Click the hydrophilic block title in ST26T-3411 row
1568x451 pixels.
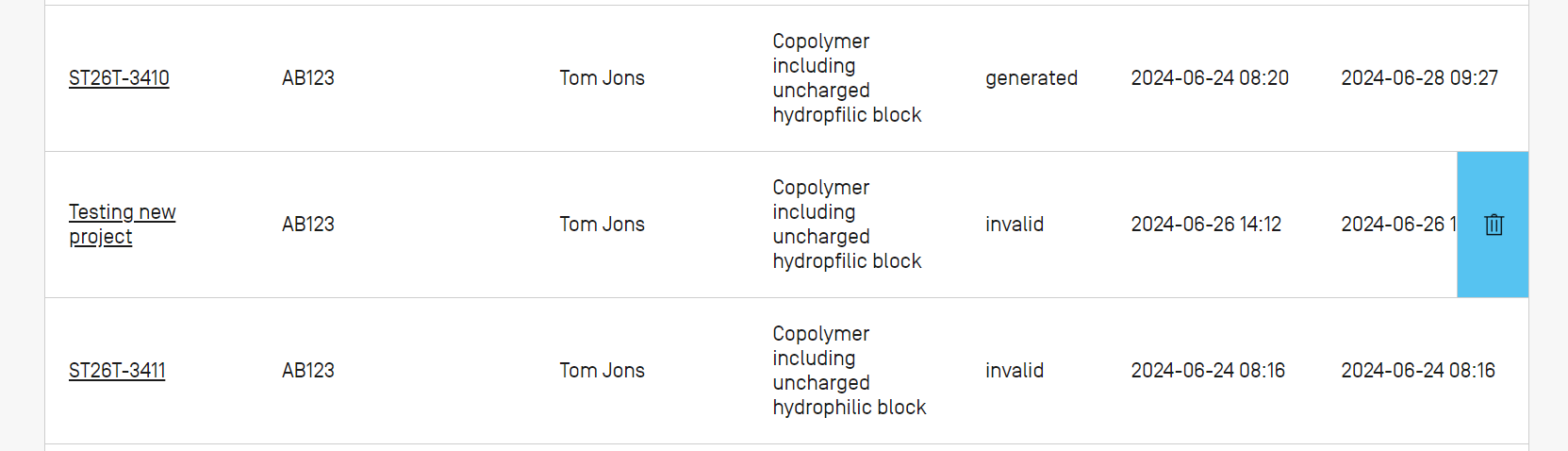pyautogui.click(x=849, y=371)
